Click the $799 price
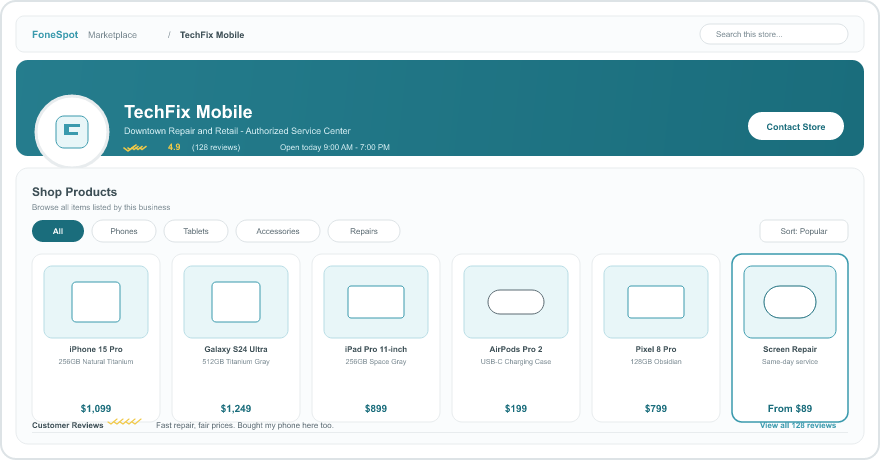This screenshot has width=880, height=460. (x=656, y=408)
